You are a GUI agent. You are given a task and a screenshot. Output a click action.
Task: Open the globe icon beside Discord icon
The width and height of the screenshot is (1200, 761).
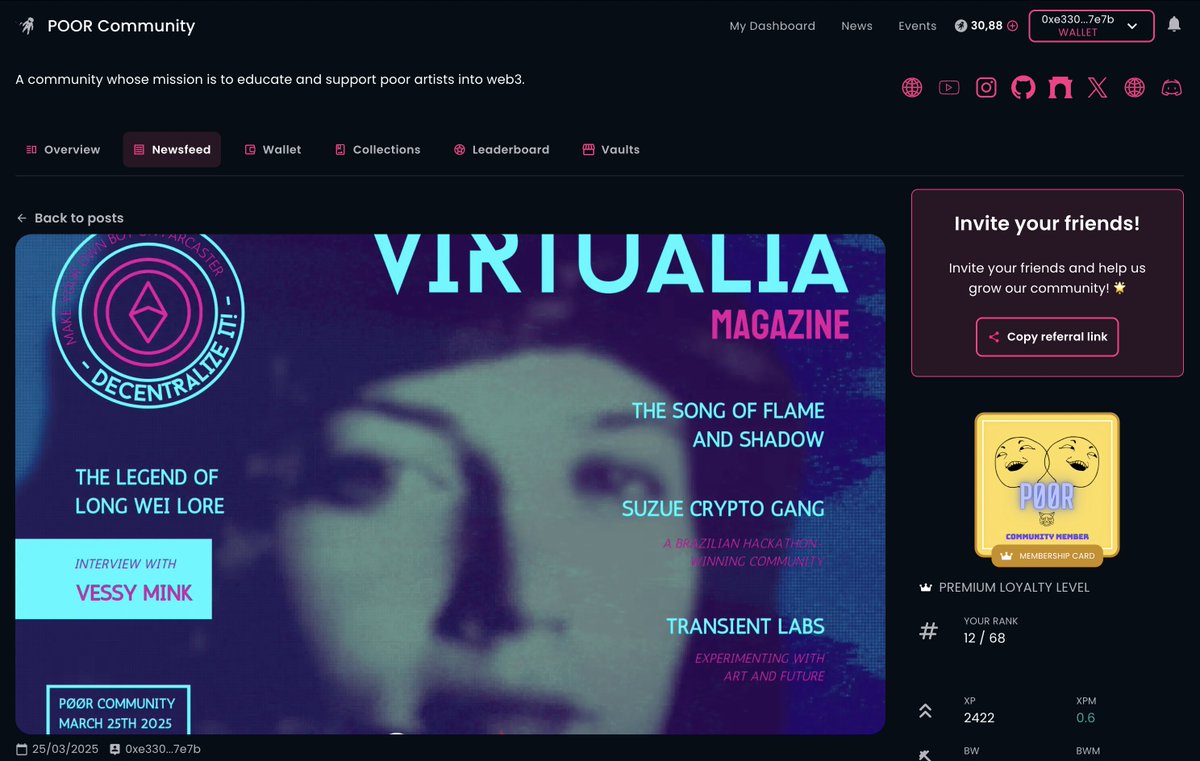1134,87
